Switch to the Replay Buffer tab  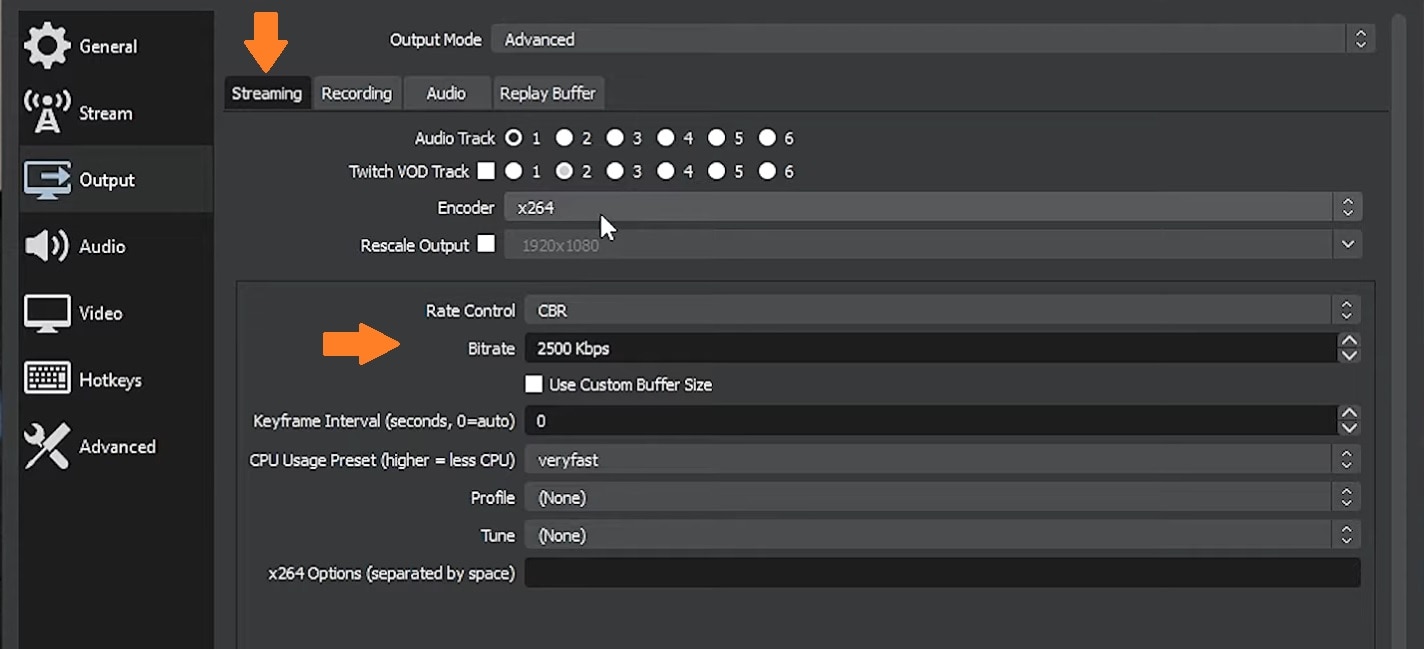[547, 93]
